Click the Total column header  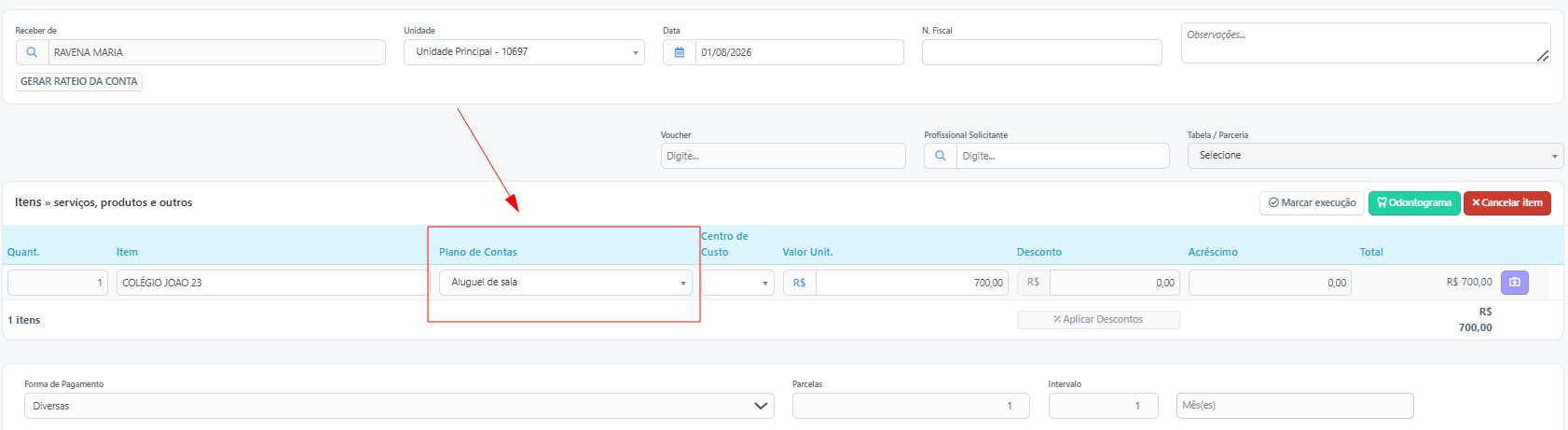pyautogui.click(x=1371, y=252)
